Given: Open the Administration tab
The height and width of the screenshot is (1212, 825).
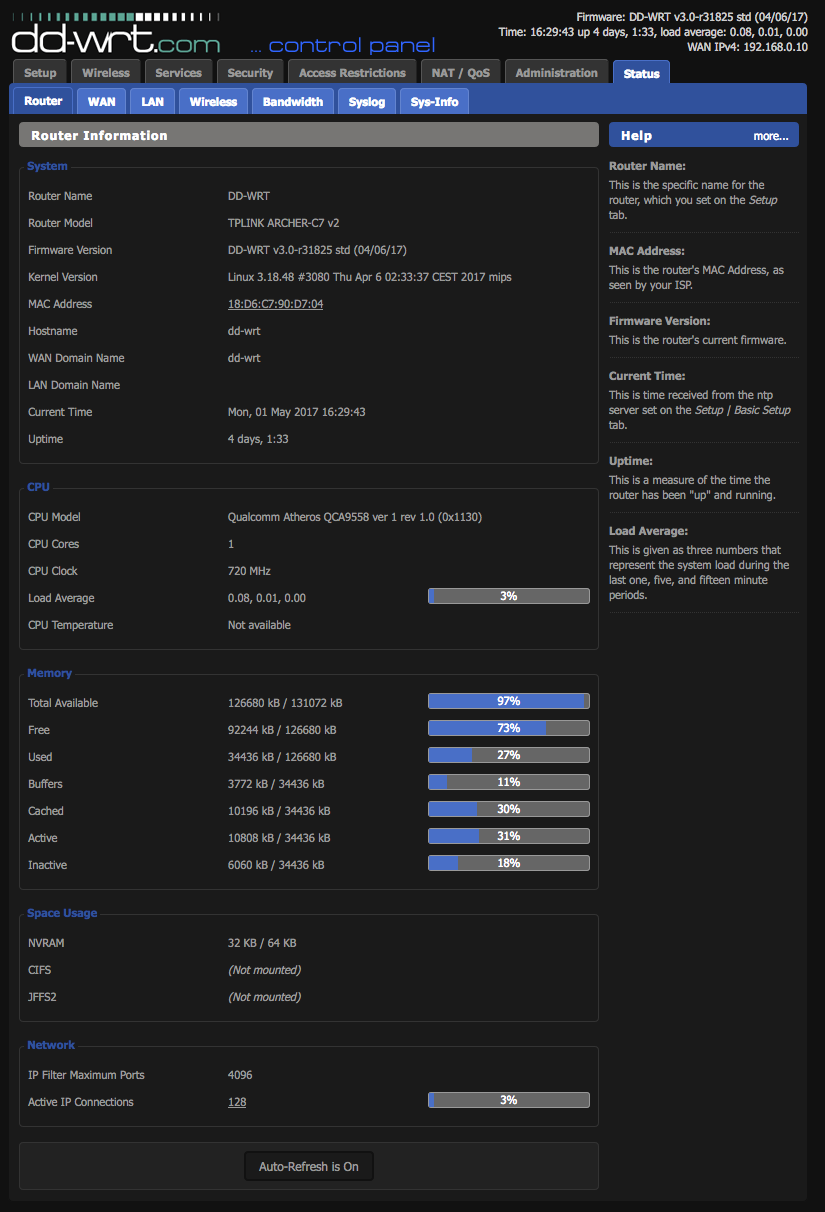Looking at the screenshot, I should (557, 72).
